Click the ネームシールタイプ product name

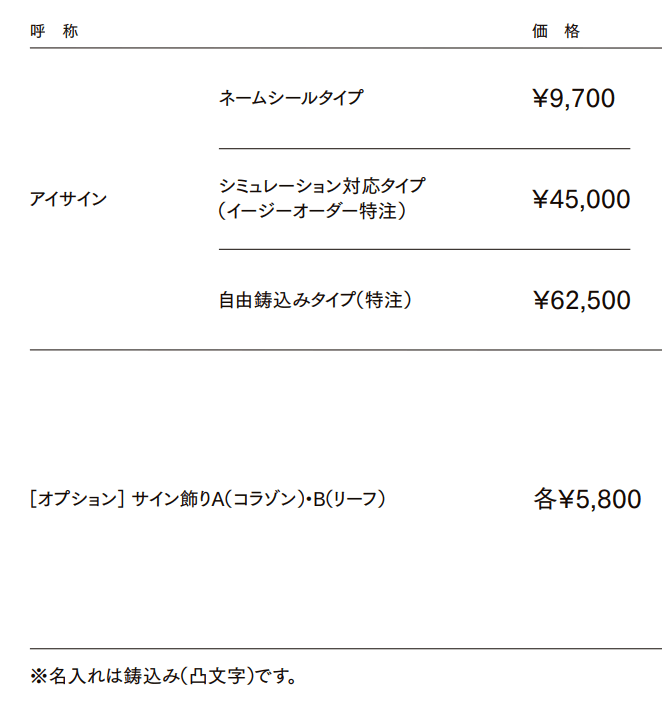click(291, 98)
